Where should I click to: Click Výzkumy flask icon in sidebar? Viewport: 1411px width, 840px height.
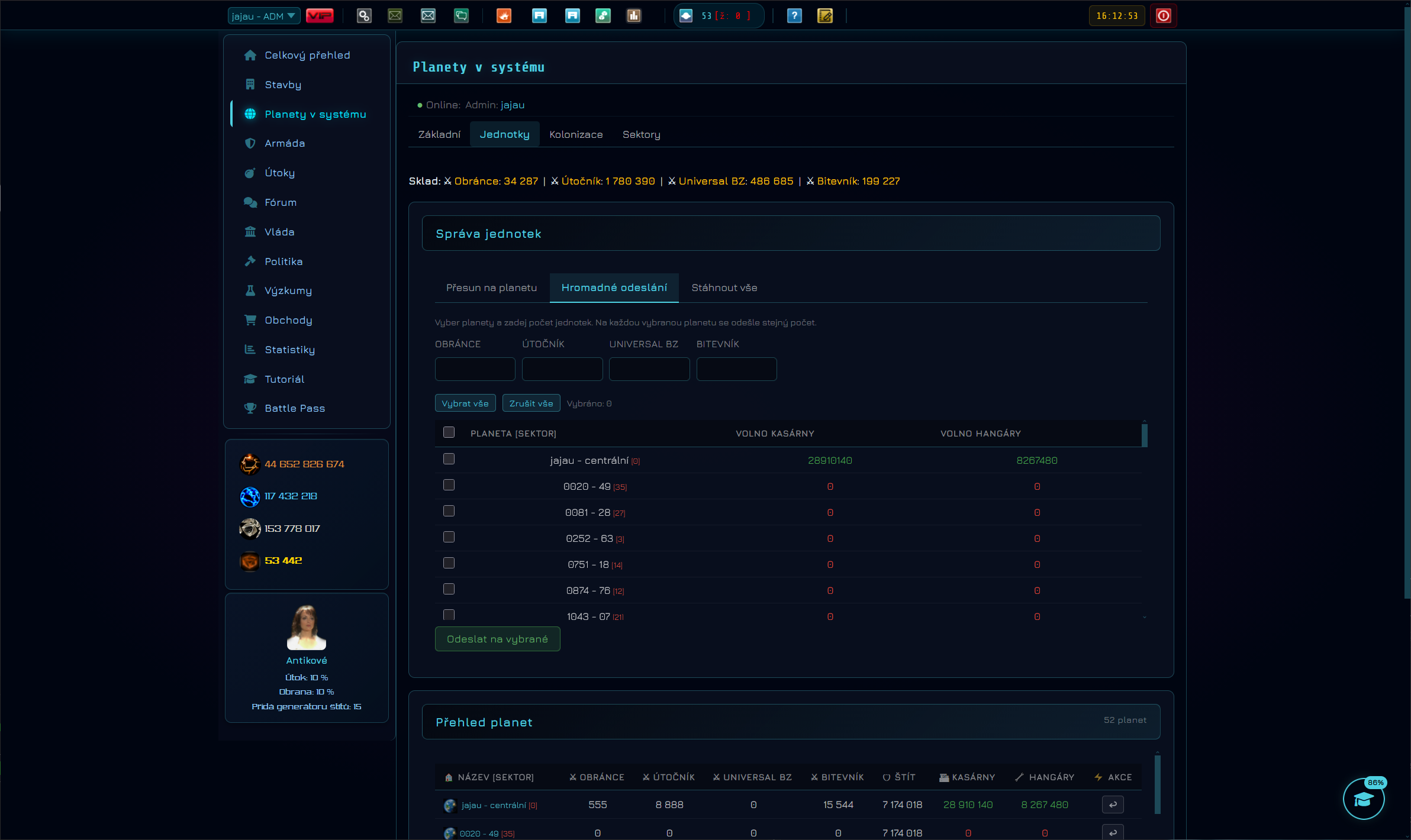click(x=250, y=290)
